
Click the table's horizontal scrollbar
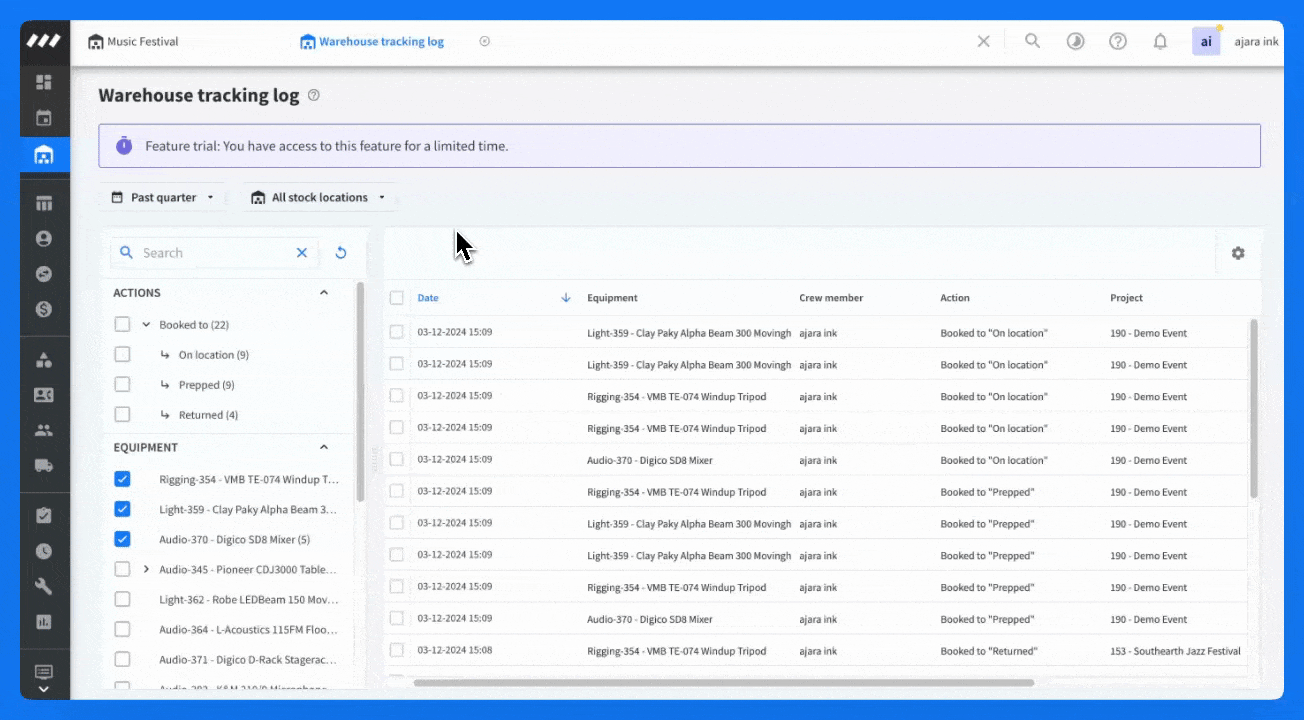click(x=724, y=683)
